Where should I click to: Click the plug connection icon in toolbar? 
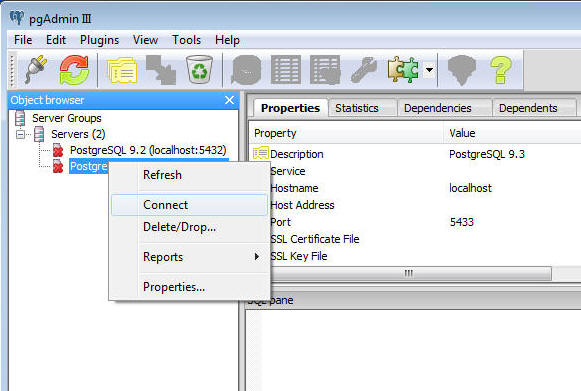pos(36,70)
